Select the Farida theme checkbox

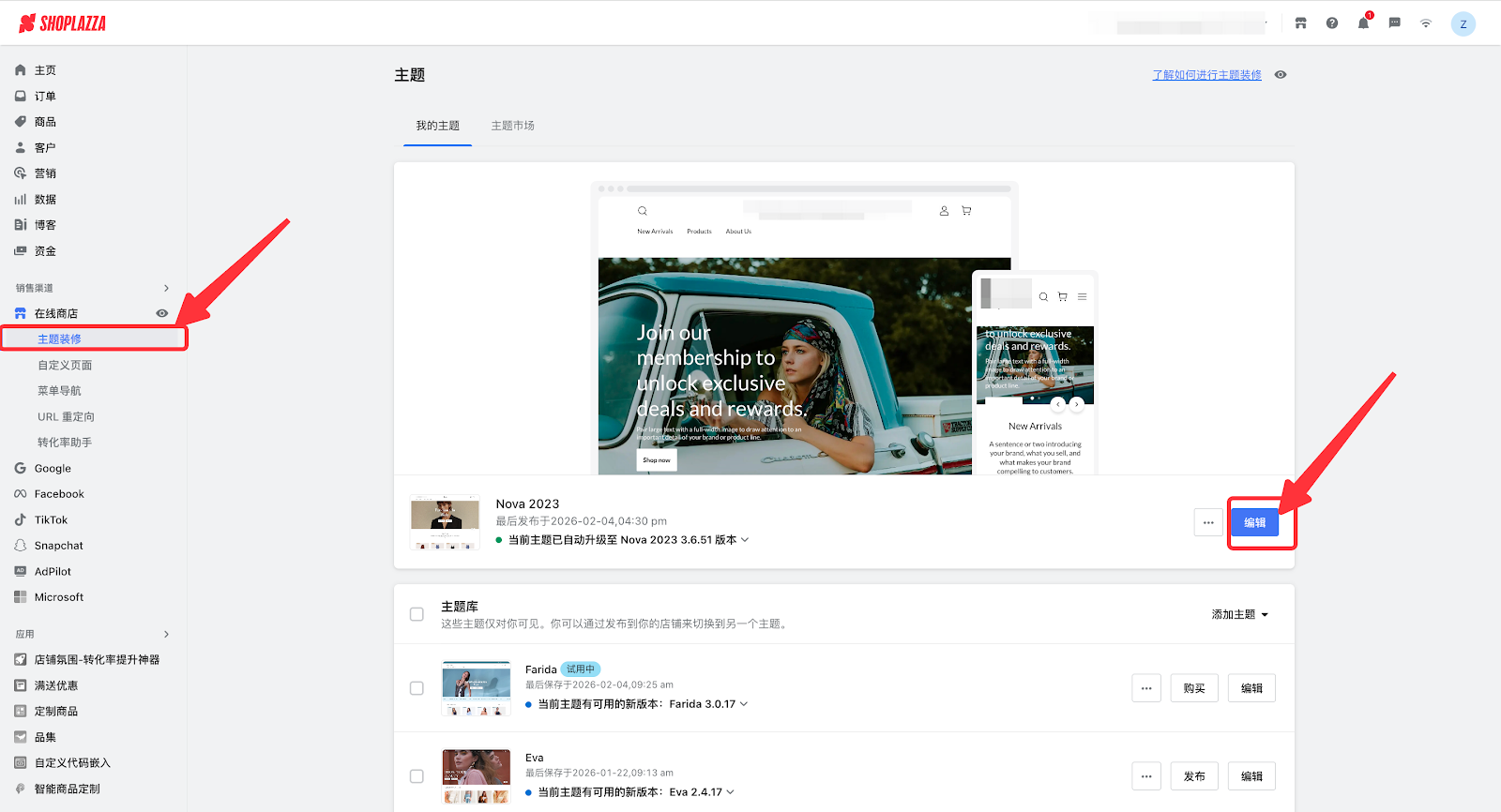coord(417,688)
